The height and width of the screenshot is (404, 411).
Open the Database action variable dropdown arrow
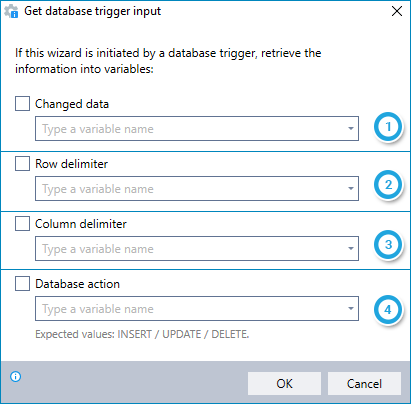[351, 309]
